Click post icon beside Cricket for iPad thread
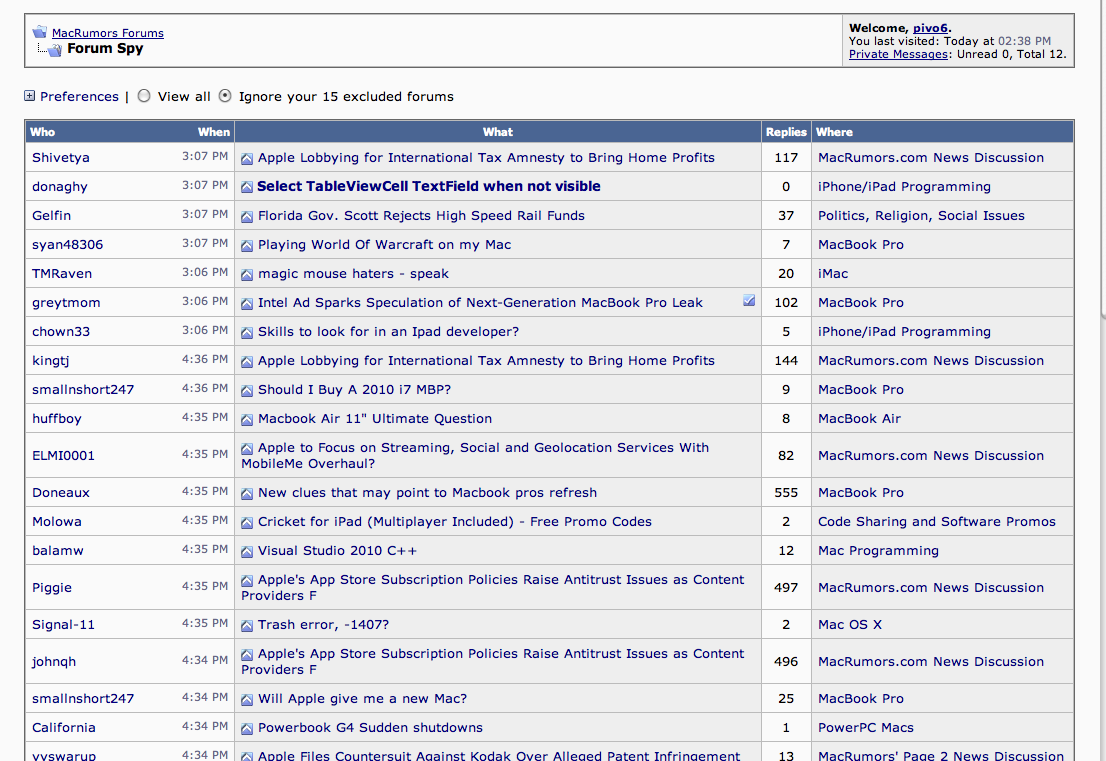The width and height of the screenshot is (1106, 761). (247, 523)
